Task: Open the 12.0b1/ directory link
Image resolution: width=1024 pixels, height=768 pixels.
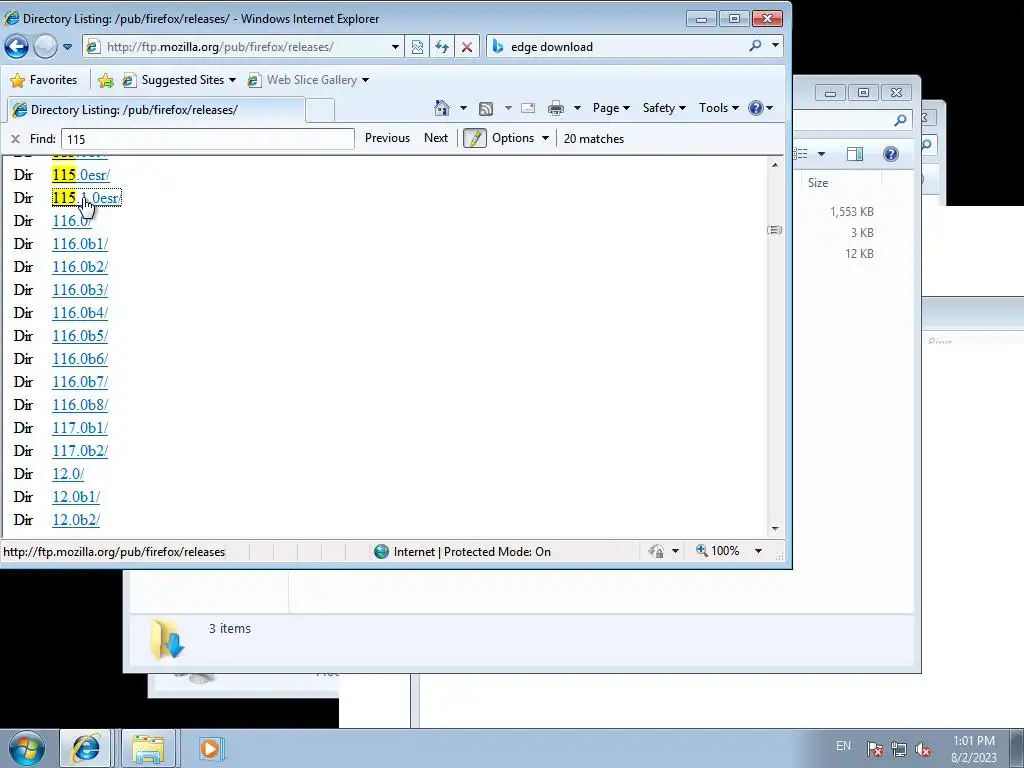Action: 76,497
